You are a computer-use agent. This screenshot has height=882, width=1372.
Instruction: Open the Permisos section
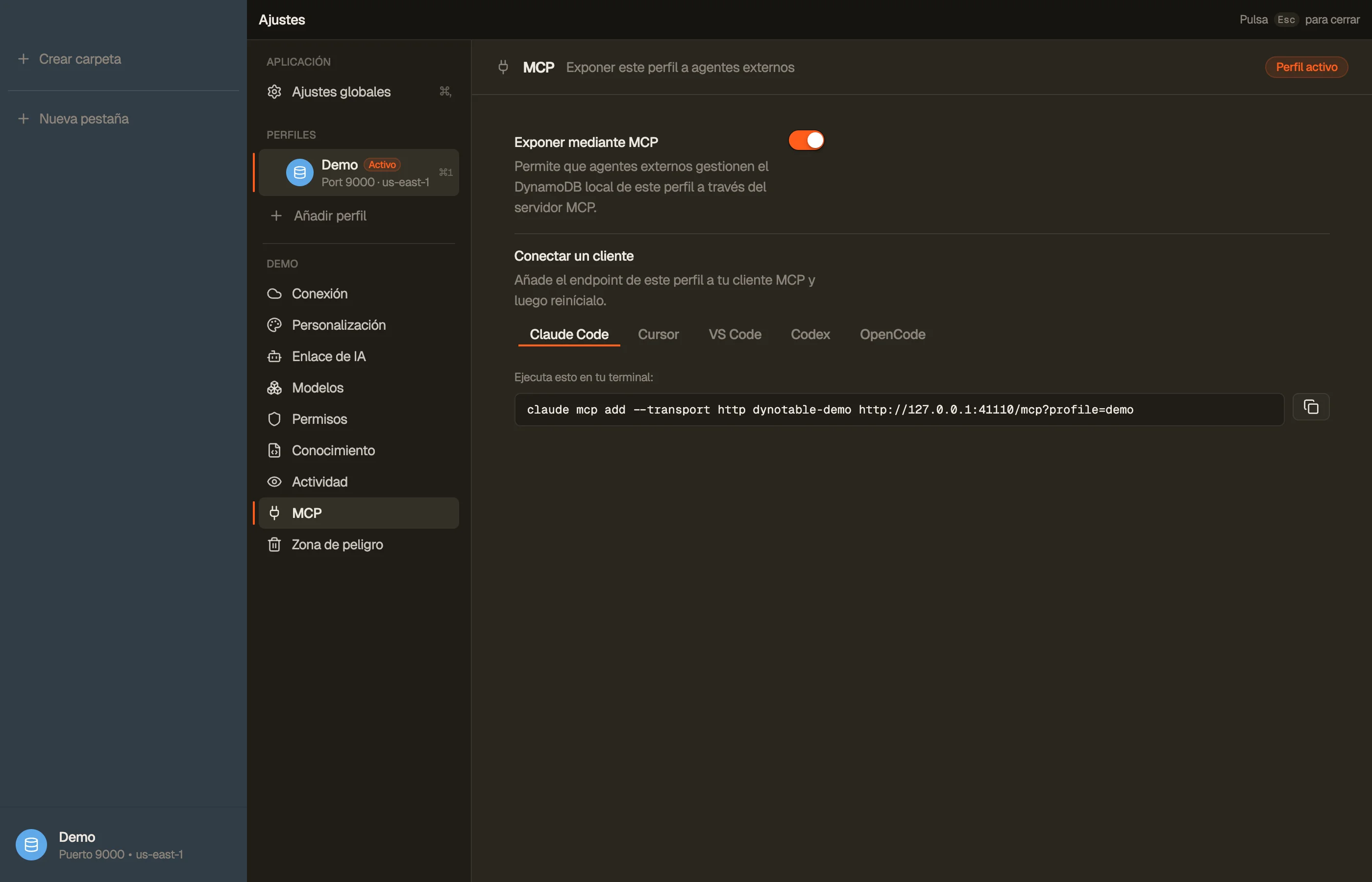coord(359,419)
